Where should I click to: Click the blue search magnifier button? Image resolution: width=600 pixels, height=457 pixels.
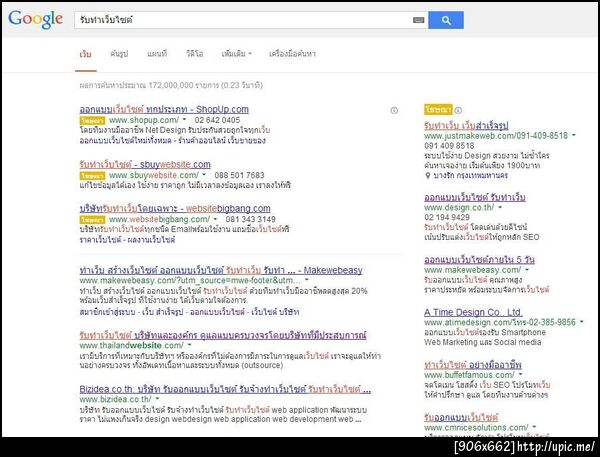point(446,20)
